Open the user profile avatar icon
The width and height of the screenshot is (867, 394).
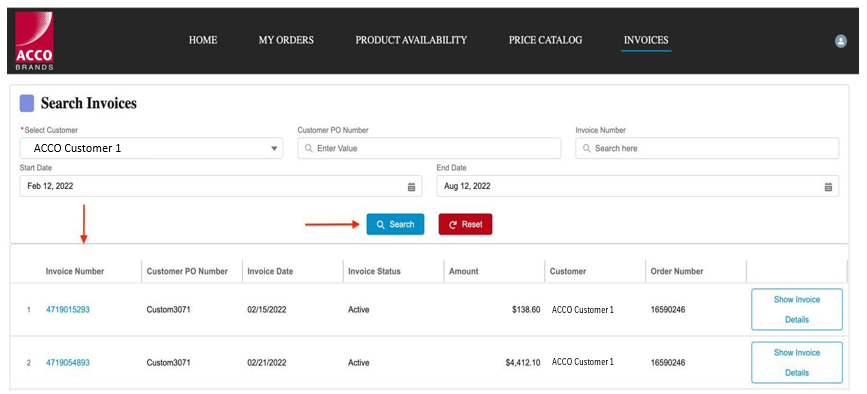(840, 41)
